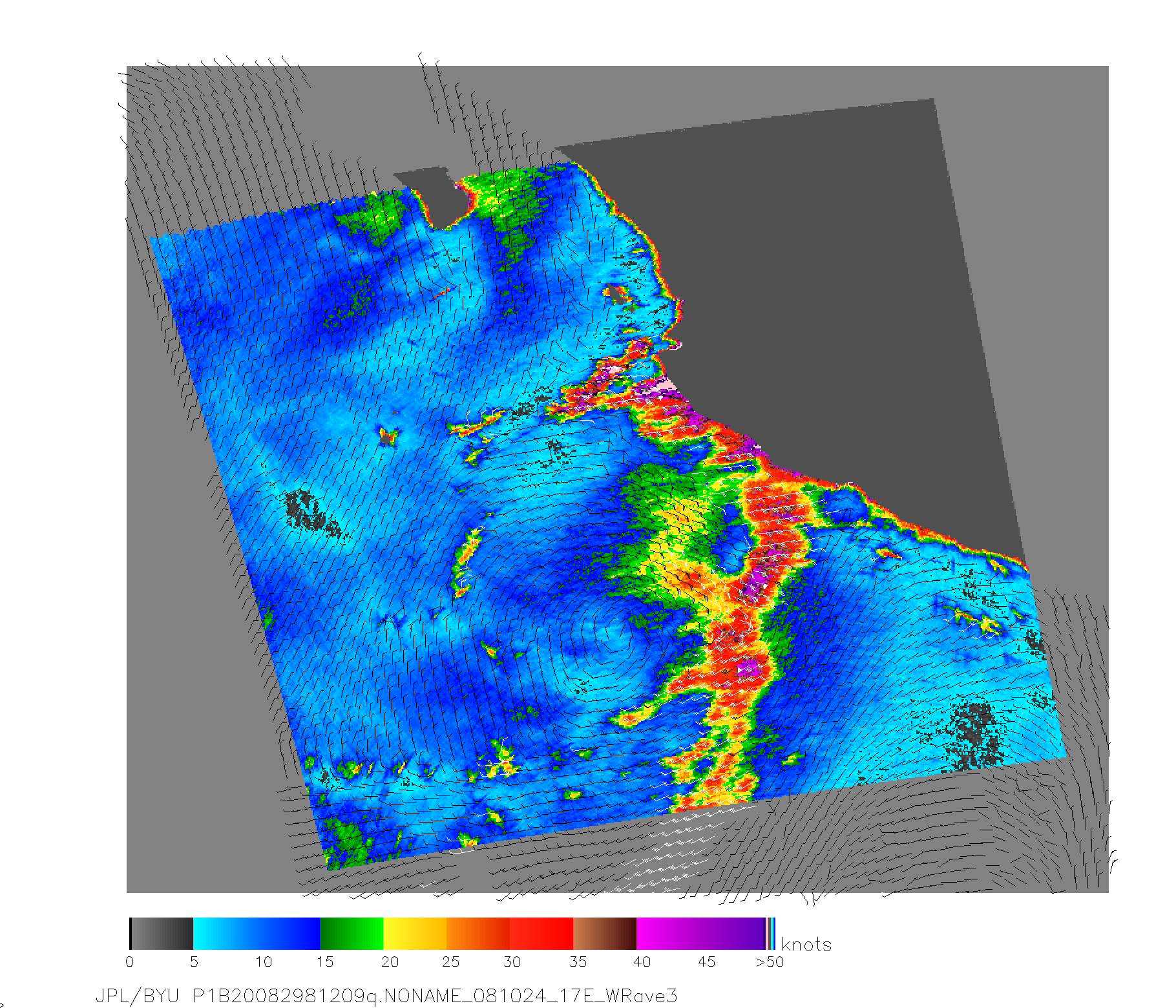This screenshot has width=1176, height=1008.
Task: Click the '40' scale label
Action: click(x=642, y=961)
